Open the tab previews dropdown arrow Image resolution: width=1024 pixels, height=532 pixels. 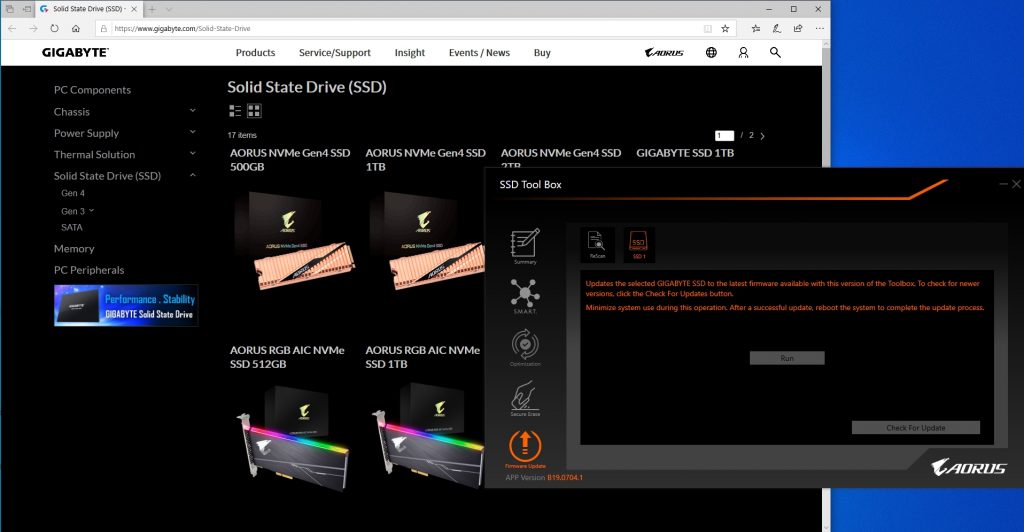(x=169, y=9)
